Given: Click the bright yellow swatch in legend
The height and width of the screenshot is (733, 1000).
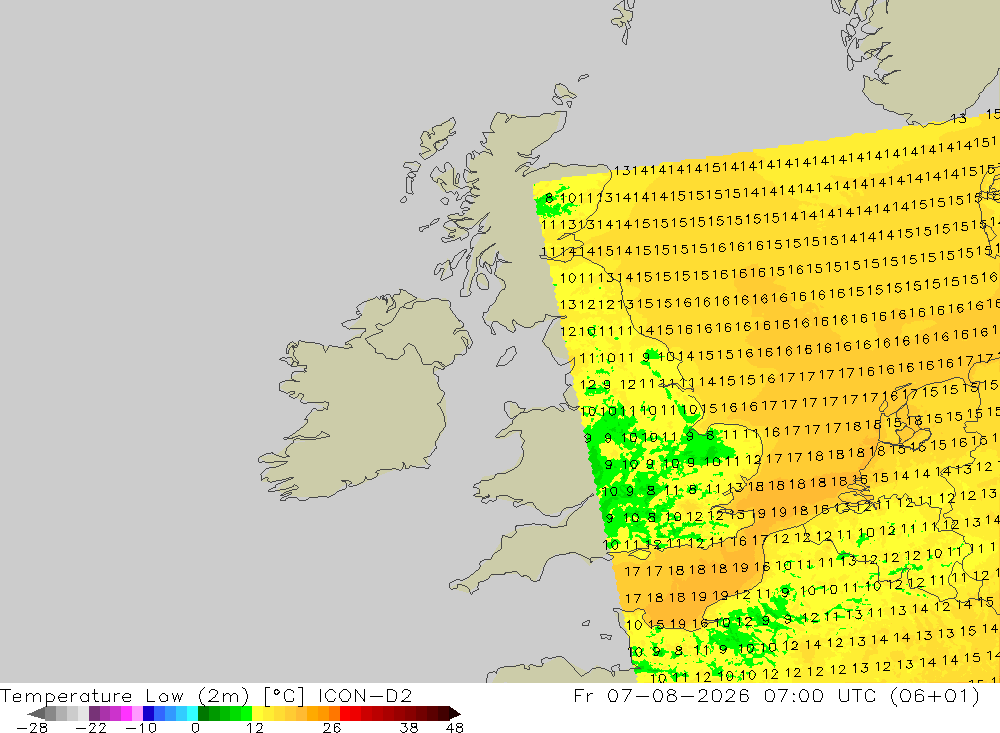Looking at the screenshot, I should tap(258, 714).
